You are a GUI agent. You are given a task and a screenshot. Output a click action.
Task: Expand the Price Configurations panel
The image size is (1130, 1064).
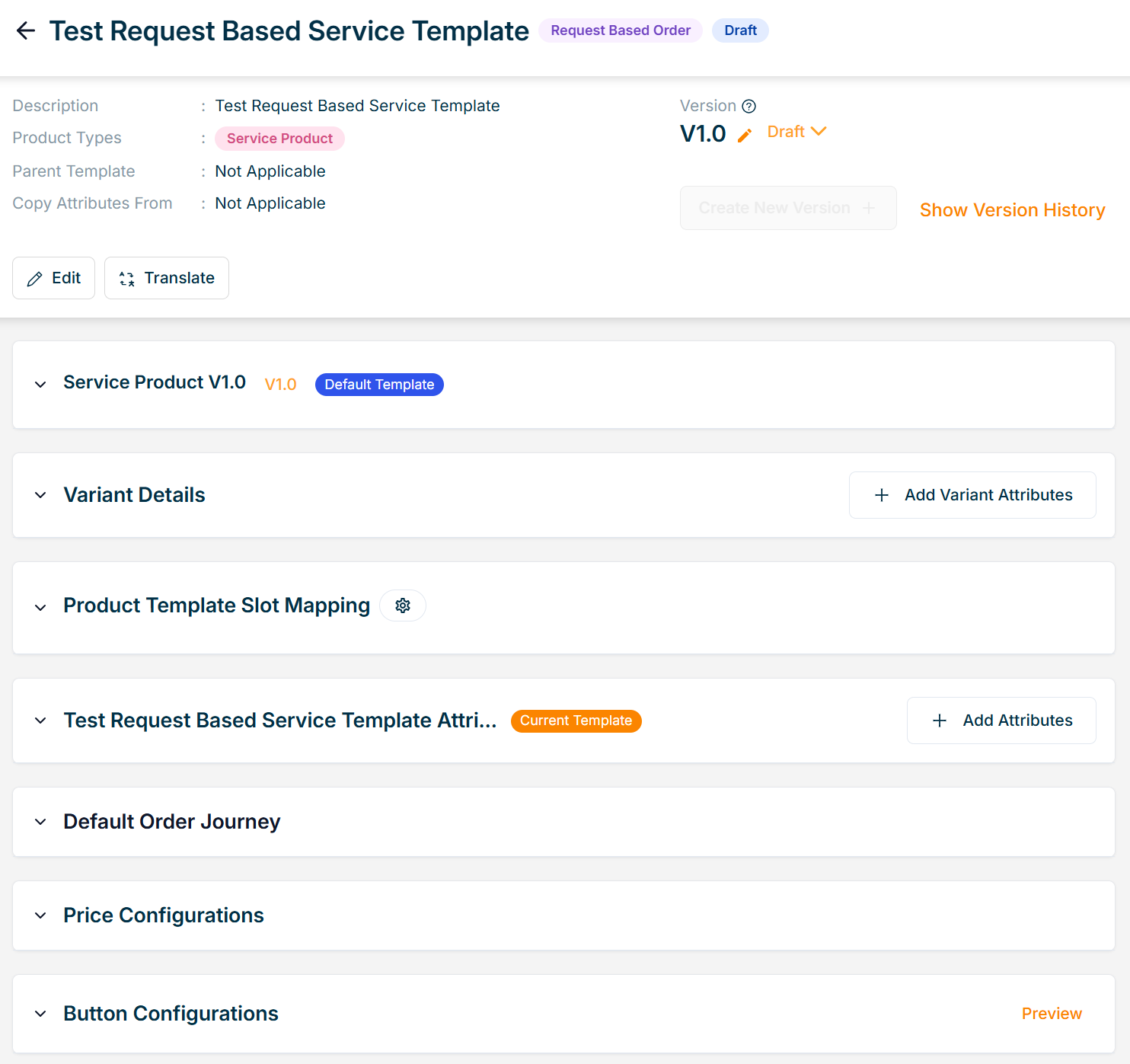[x=40, y=915]
